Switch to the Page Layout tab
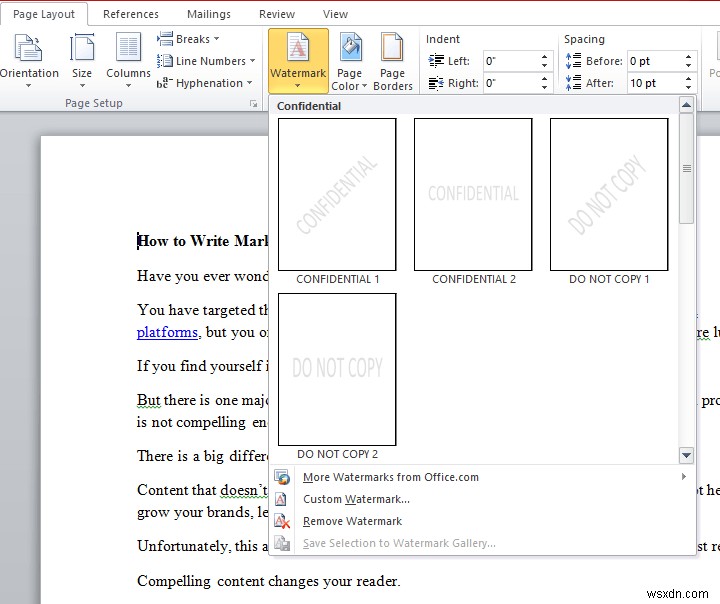This screenshot has width=720, height=604. (44, 14)
